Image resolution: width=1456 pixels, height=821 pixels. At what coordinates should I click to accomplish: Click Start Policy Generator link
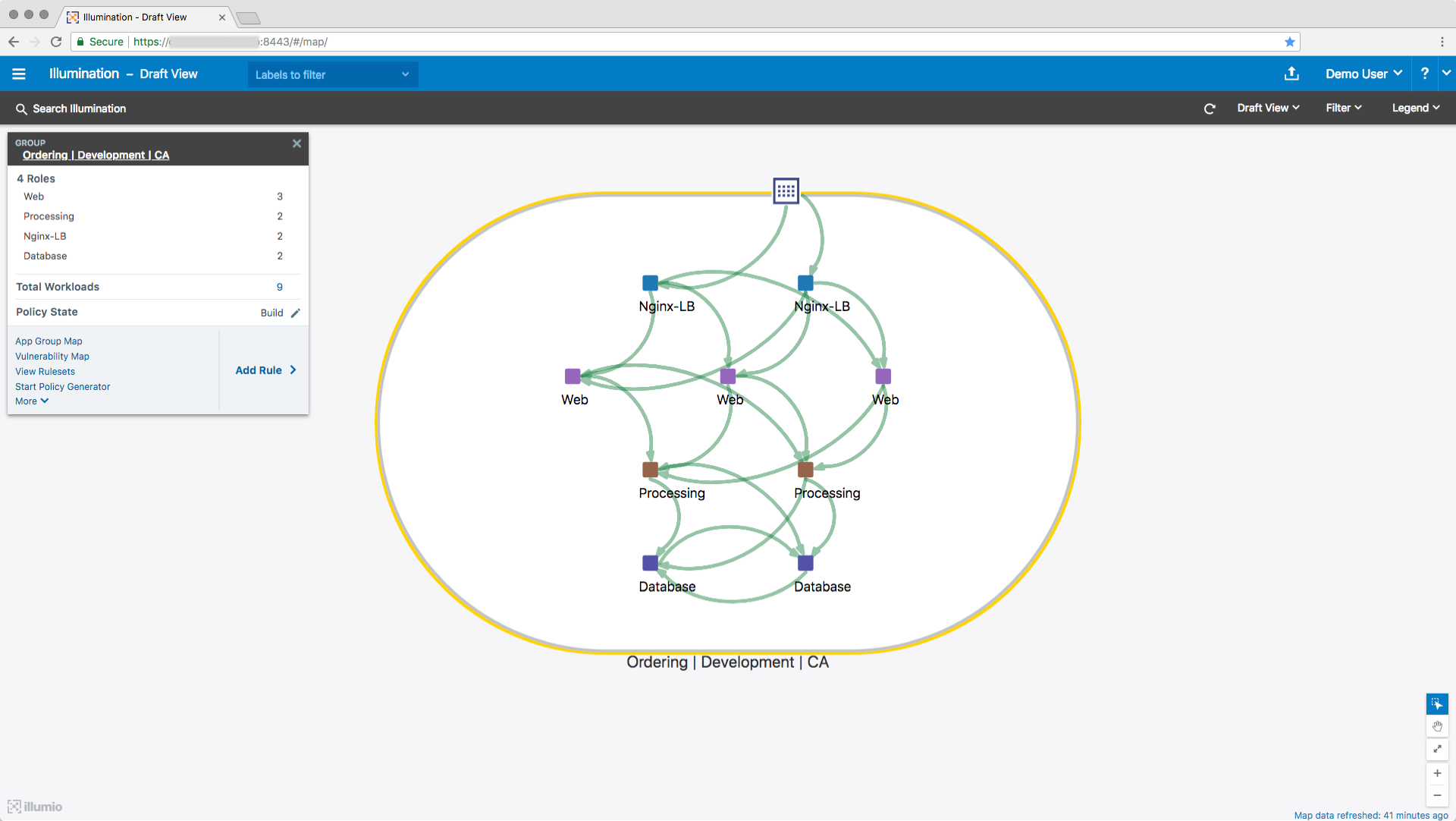click(x=62, y=387)
